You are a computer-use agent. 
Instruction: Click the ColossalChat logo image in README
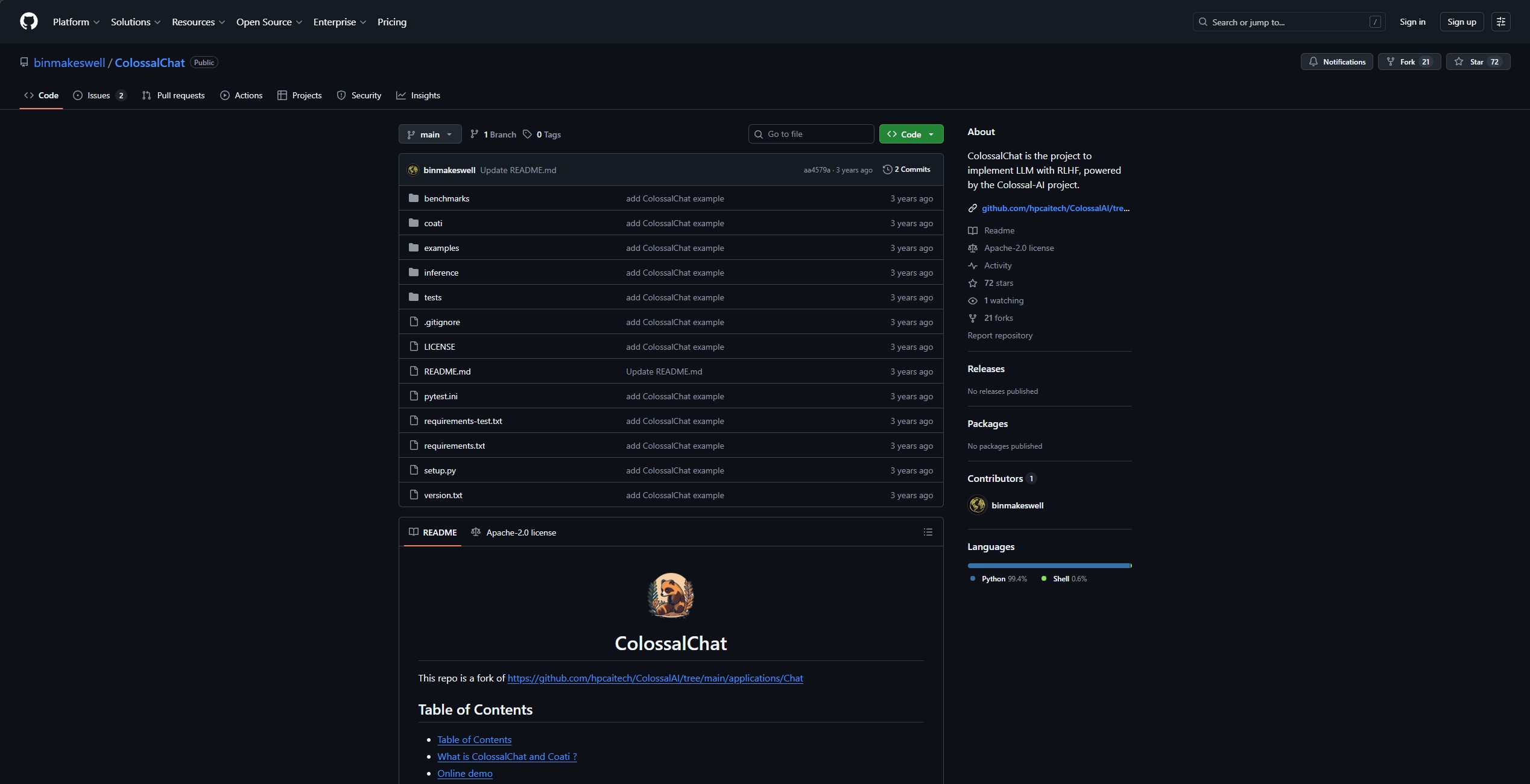coord(671,595)
